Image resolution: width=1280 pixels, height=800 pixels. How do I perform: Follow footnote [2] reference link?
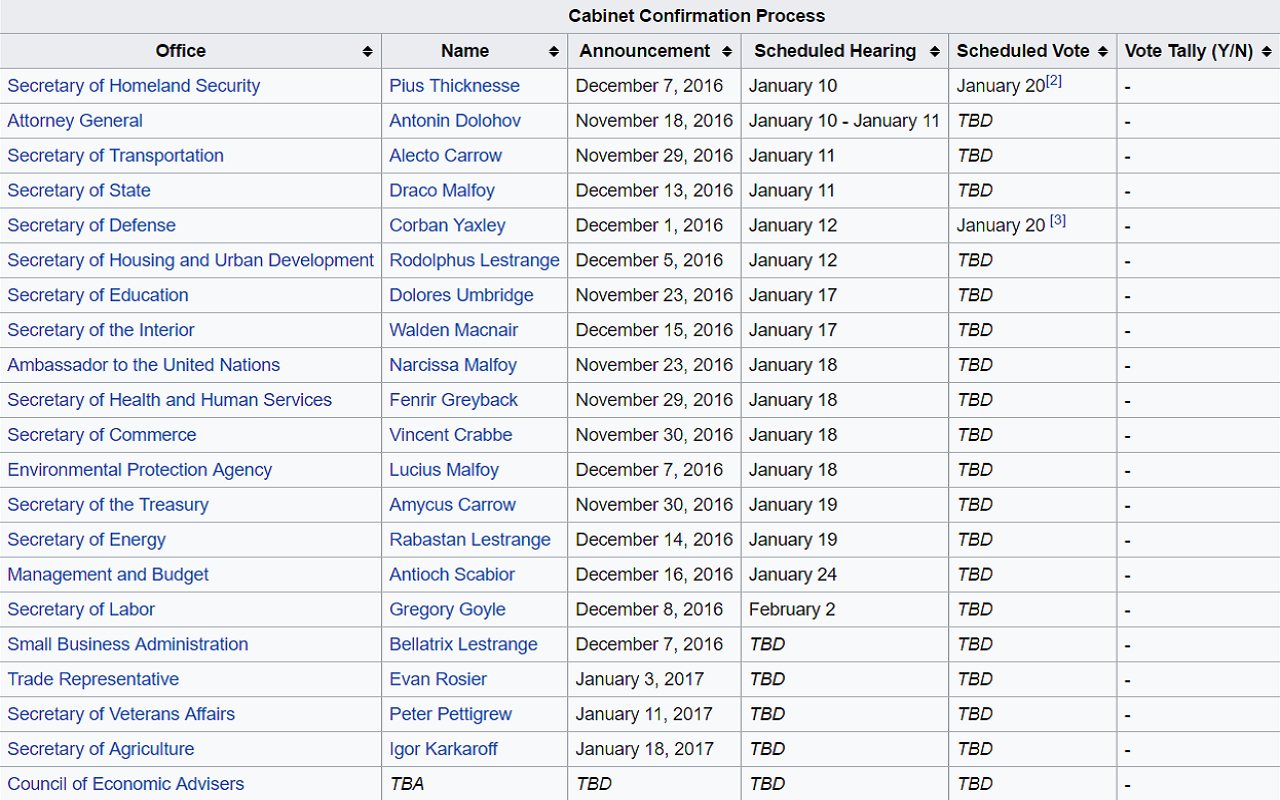point(1054,81)
